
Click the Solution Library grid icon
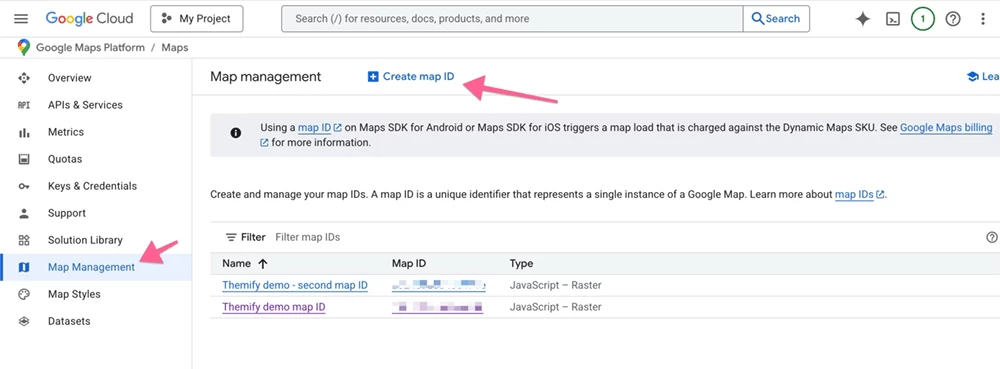[24, 240]
